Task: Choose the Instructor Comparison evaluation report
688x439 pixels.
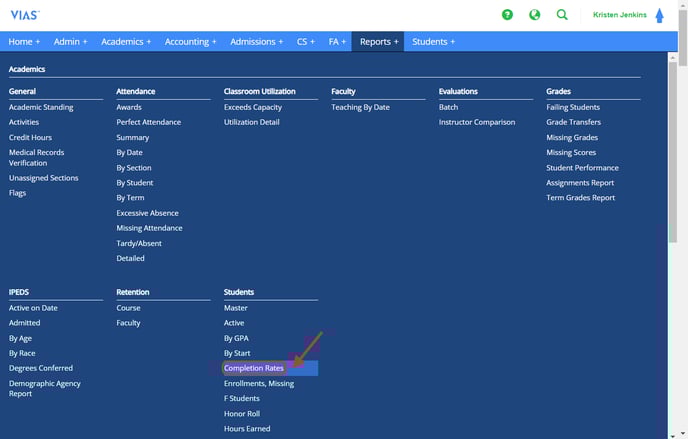Action: pyautogui.click(x=477, y=122)
